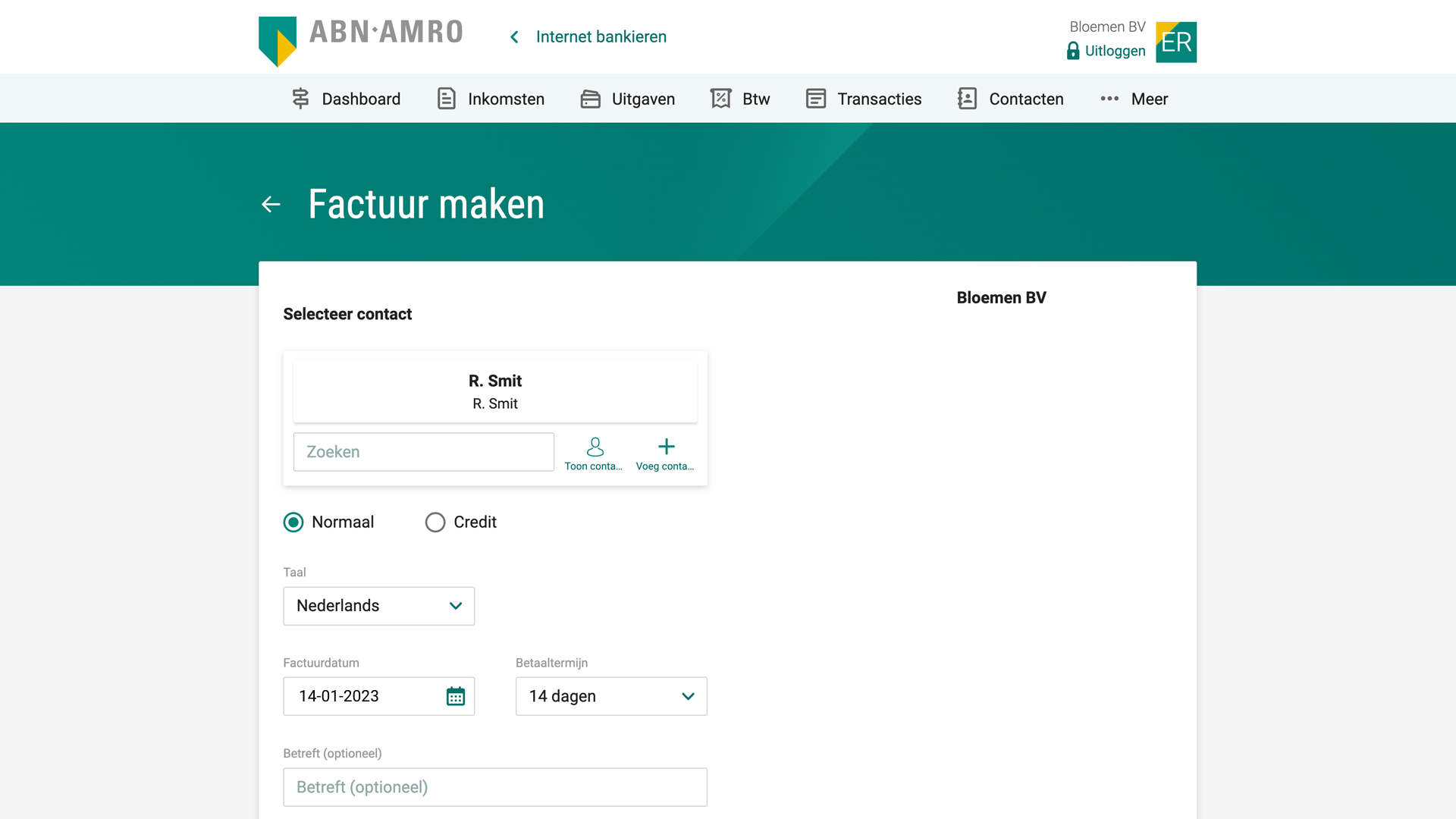The width and height of the screenshot is (1456, 819).
Task: Click the Contacten menu icon
Action: (x=967, y=98)
